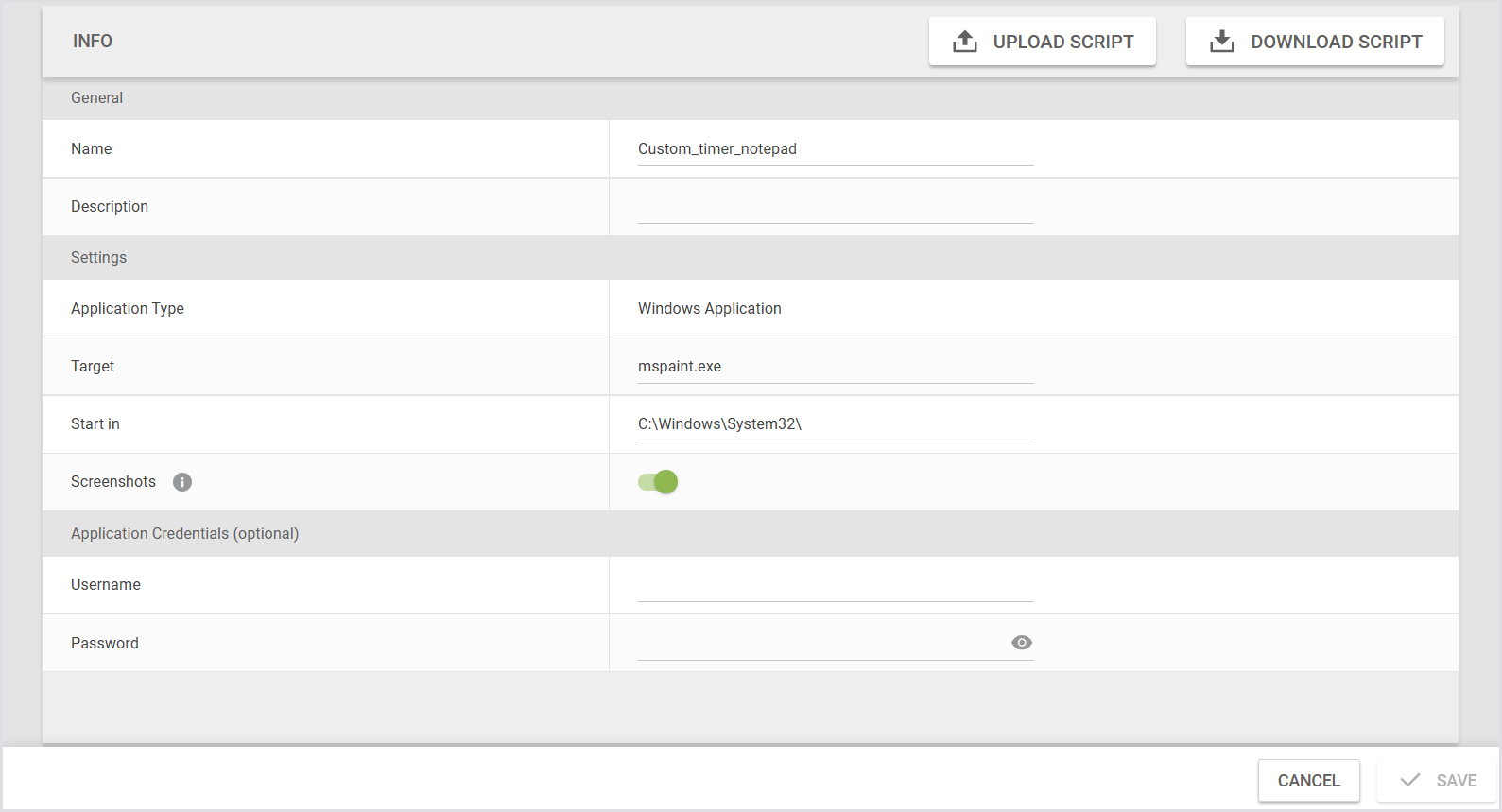The height and width of the screenshot is (812, 1502).
Task: Click inside the Password input field
Action: 818,643
